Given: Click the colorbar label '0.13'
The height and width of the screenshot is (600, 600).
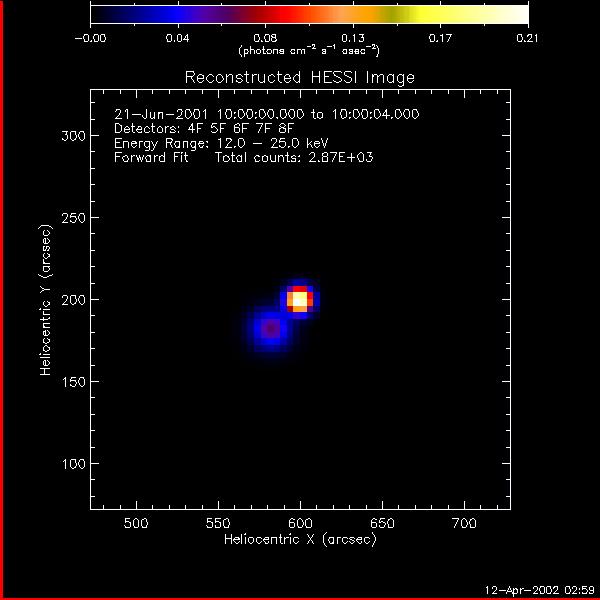Looking at the screenshot, I should tap(353, 38).
